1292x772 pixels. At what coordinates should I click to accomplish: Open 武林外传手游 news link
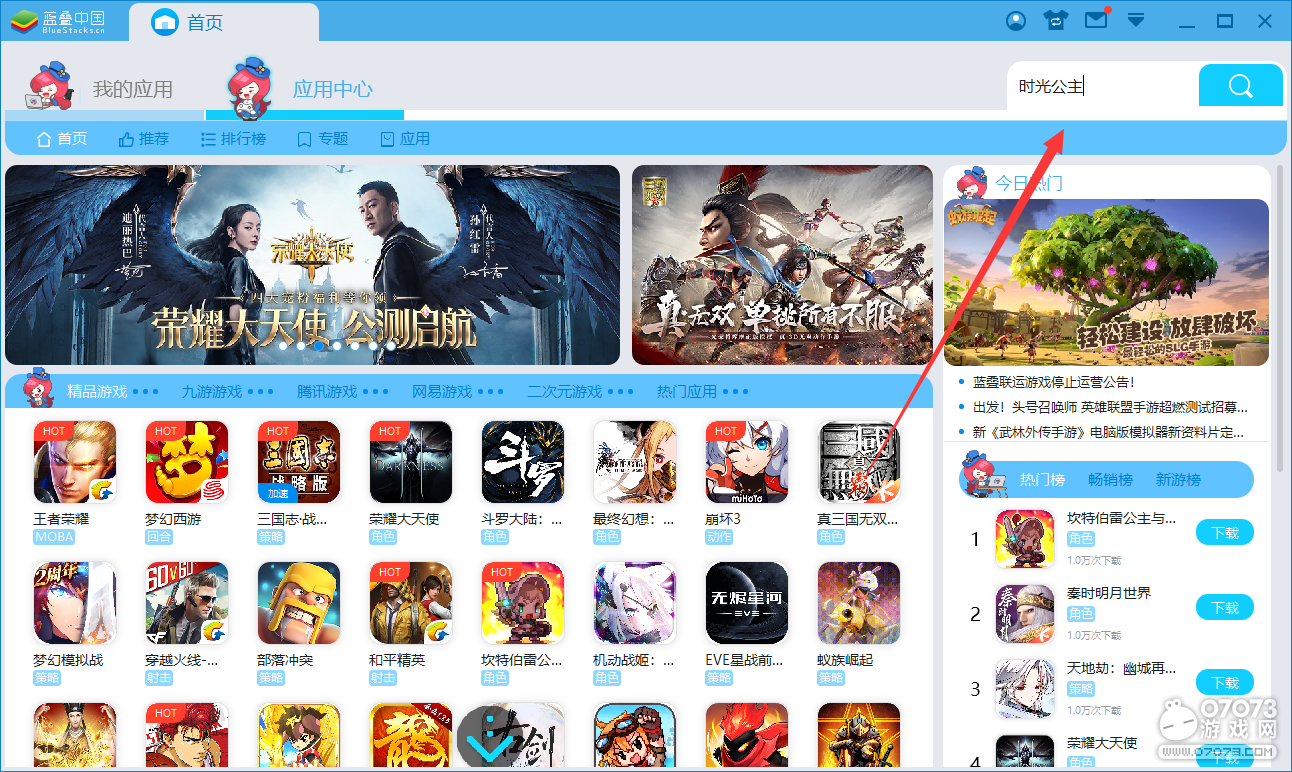click(1109, 432)
